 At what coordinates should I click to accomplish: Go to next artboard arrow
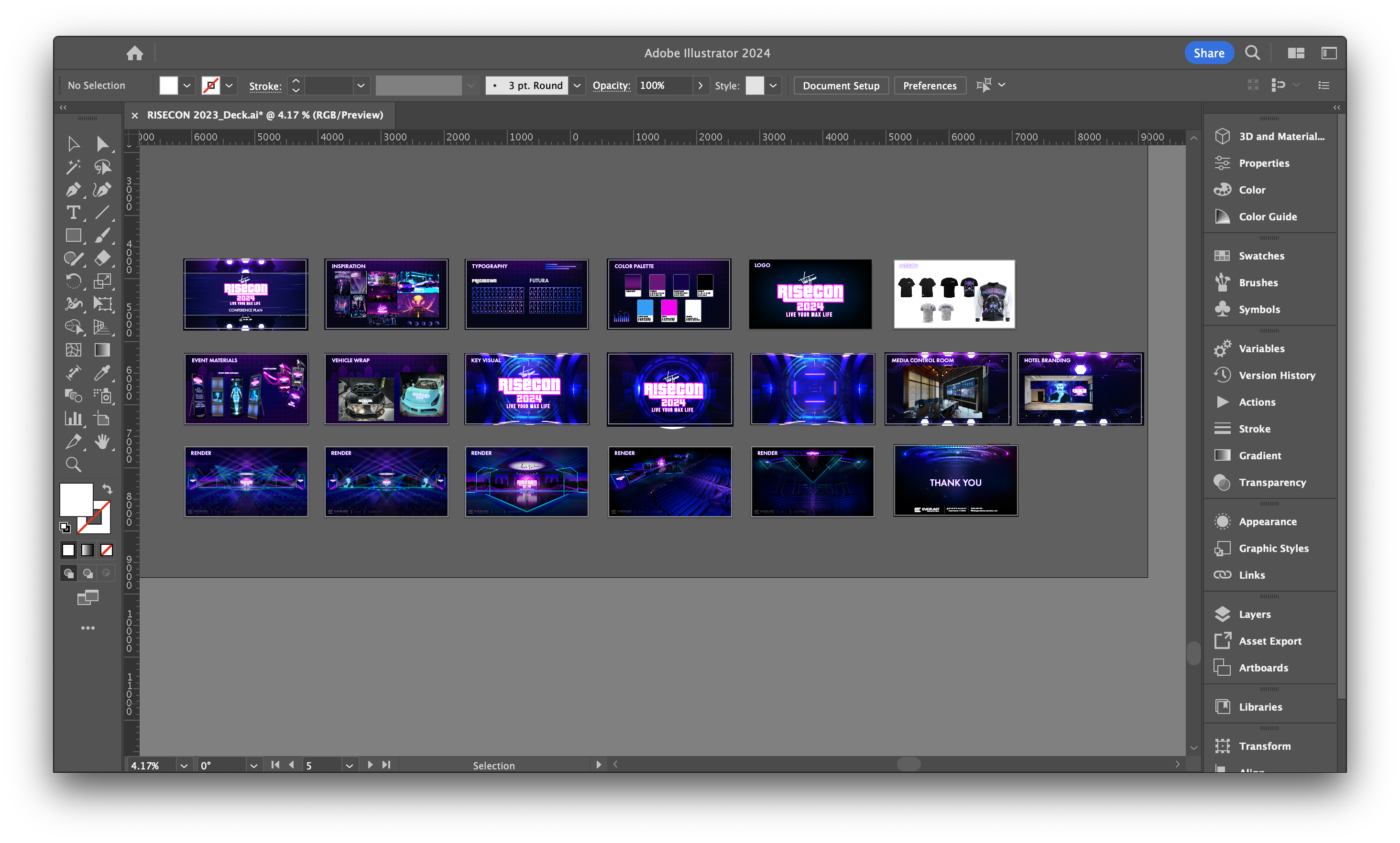(370, 765)
